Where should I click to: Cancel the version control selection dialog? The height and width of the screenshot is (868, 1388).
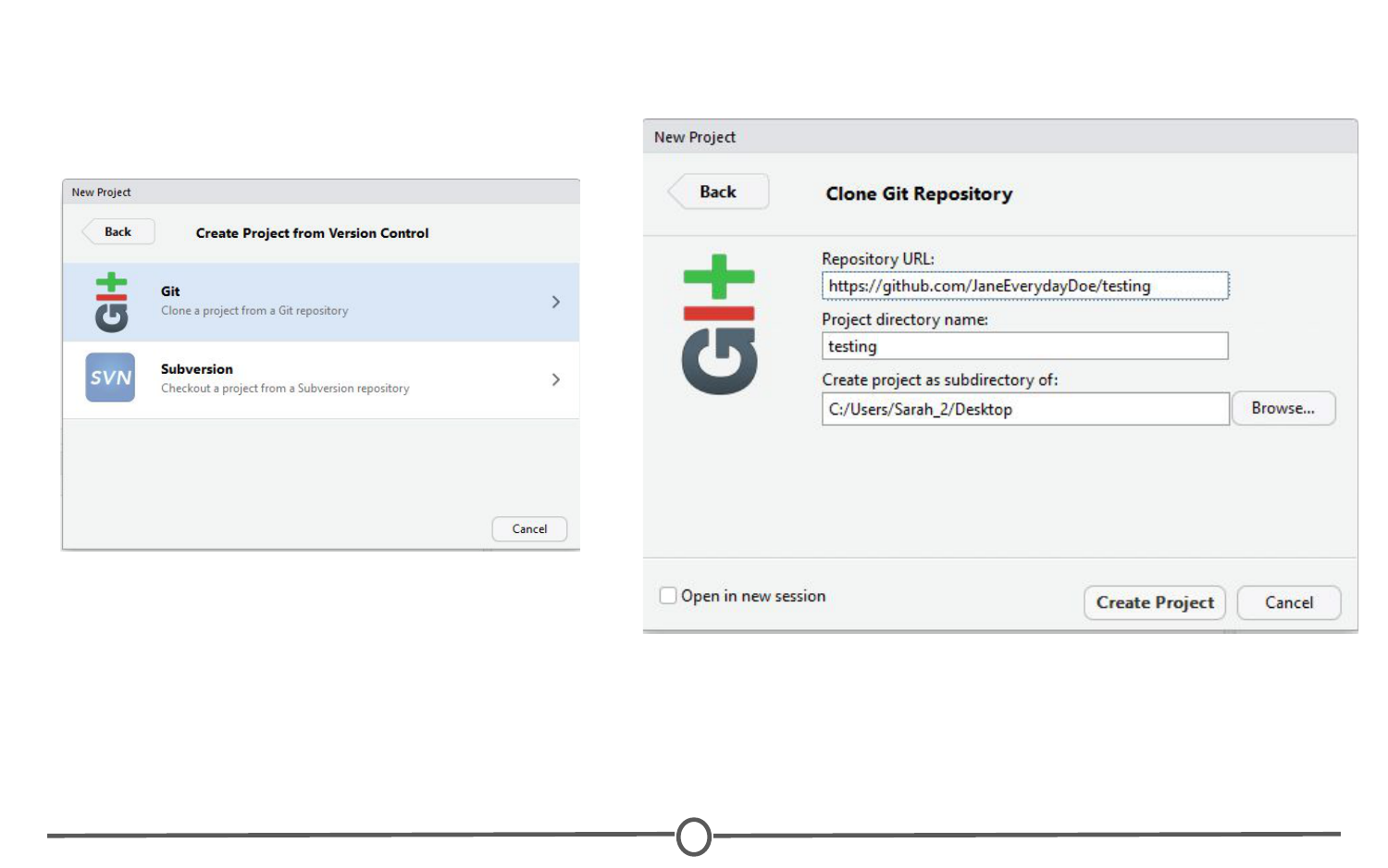click(529, 529)
